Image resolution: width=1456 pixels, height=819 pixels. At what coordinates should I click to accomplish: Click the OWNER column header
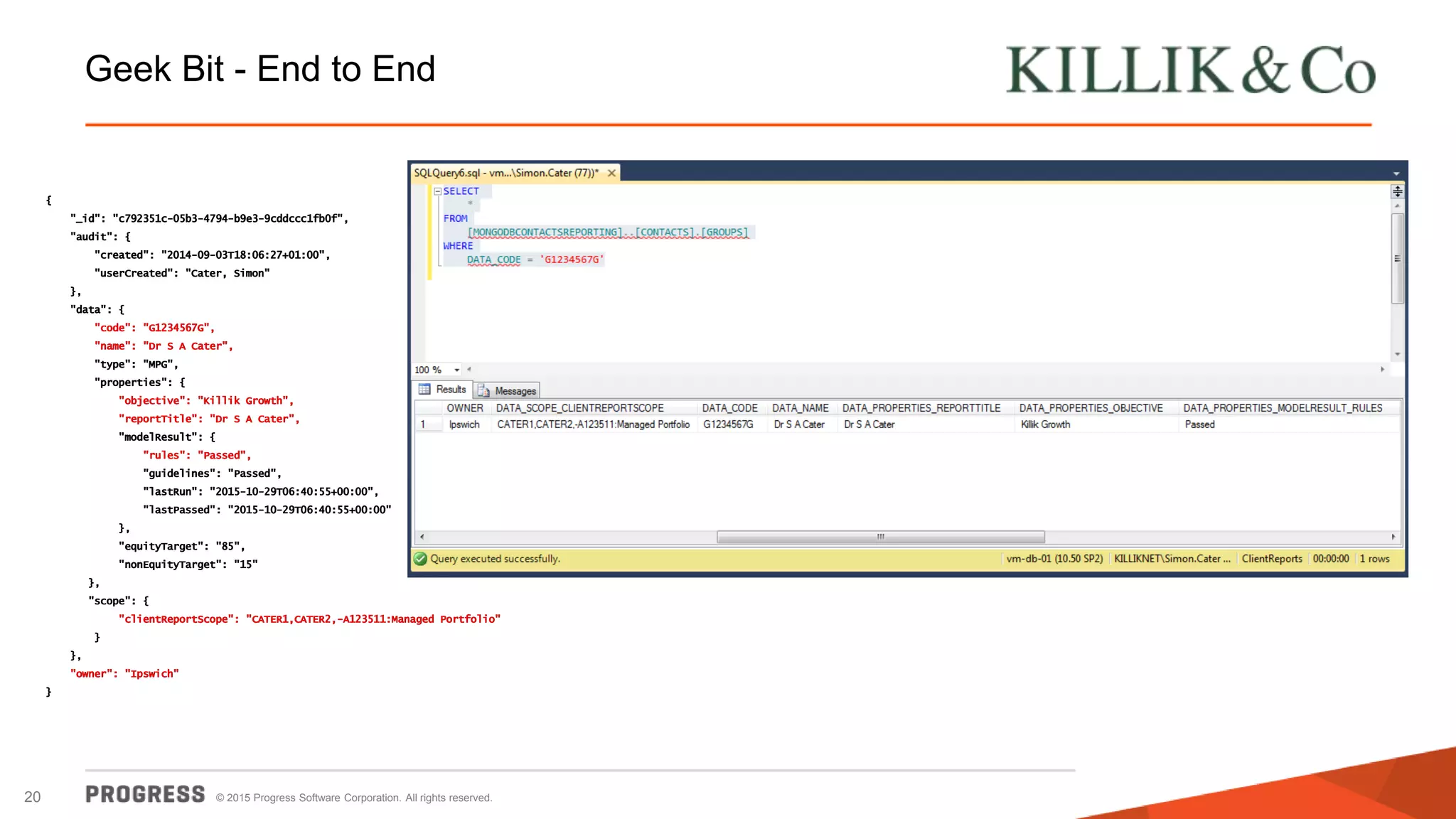(x=464, y=408)
